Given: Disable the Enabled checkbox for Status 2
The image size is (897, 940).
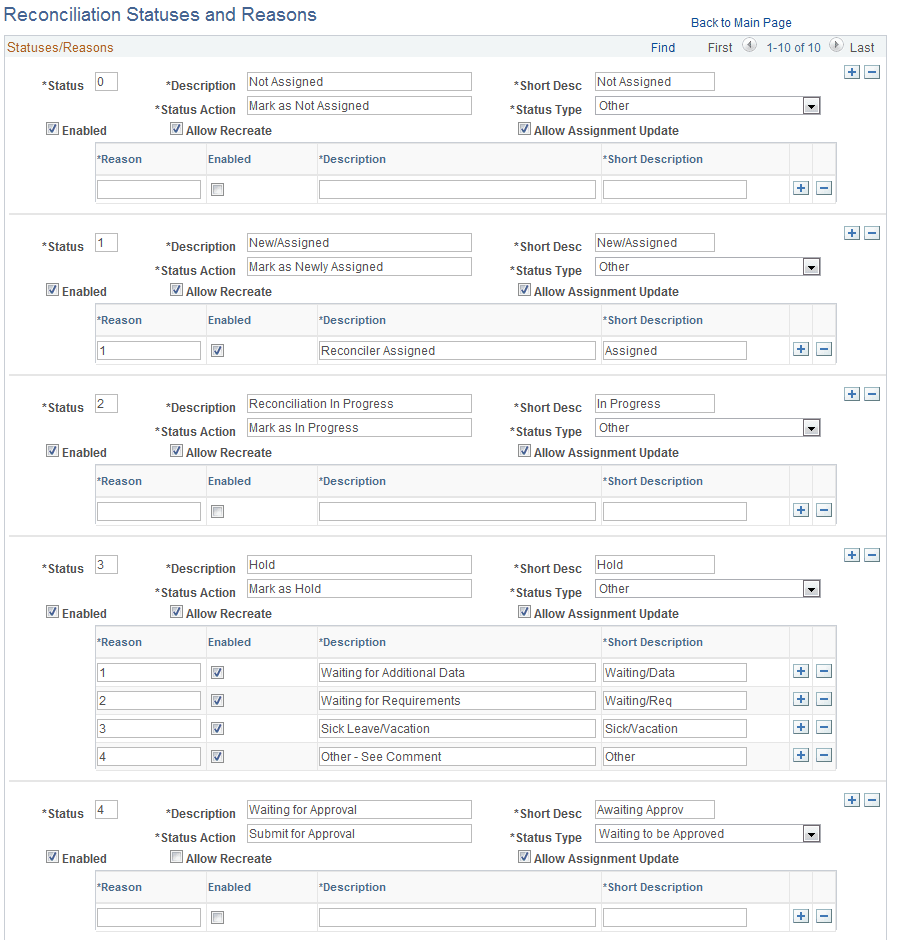Looking at the screenshot, I should (x=52, y=450).
